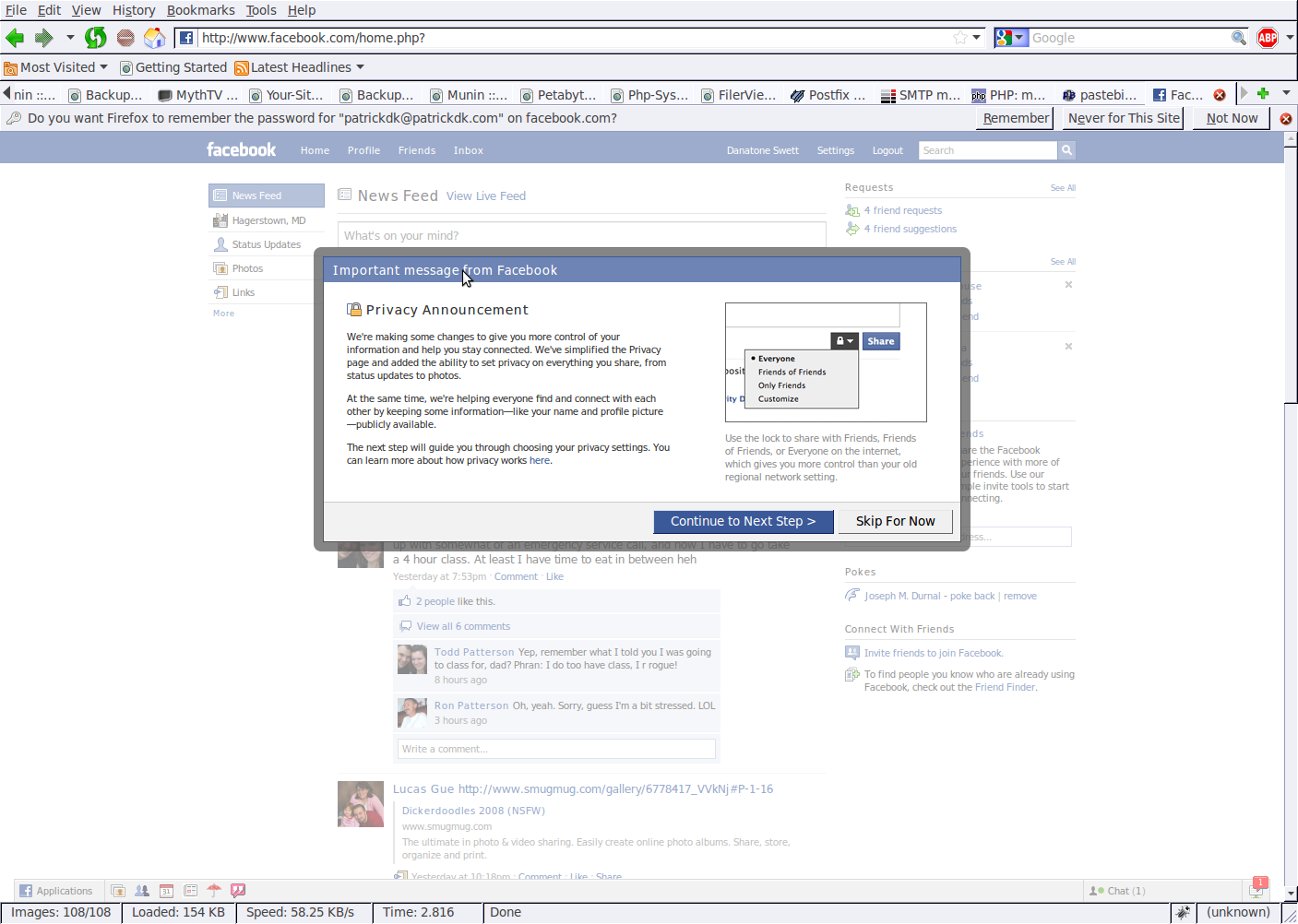This screenshot has height=924, width=1298.
Task: Open the back/forward history dropdown arrow
Action: tap(70, 38)
